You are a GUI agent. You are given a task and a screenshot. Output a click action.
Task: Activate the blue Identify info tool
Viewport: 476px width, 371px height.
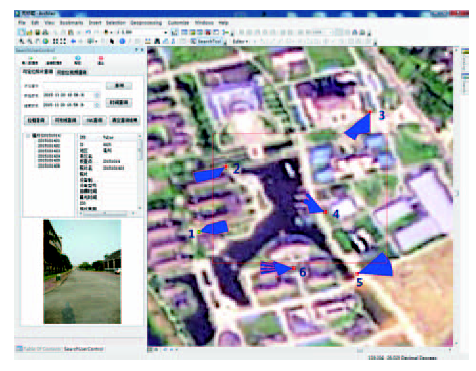coord(122,41)
